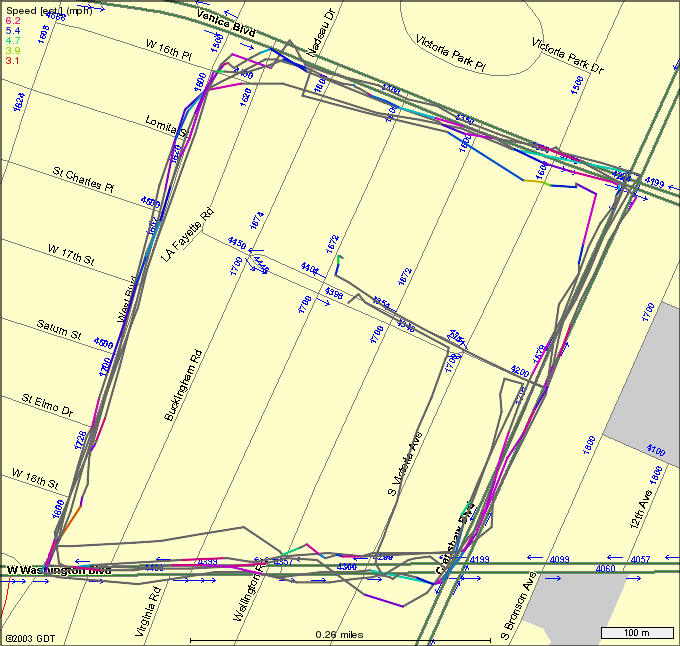The height and width of the screenshot is (646, 680).
Task: Click the S Bronson Ave label
Action: [519, 605]
